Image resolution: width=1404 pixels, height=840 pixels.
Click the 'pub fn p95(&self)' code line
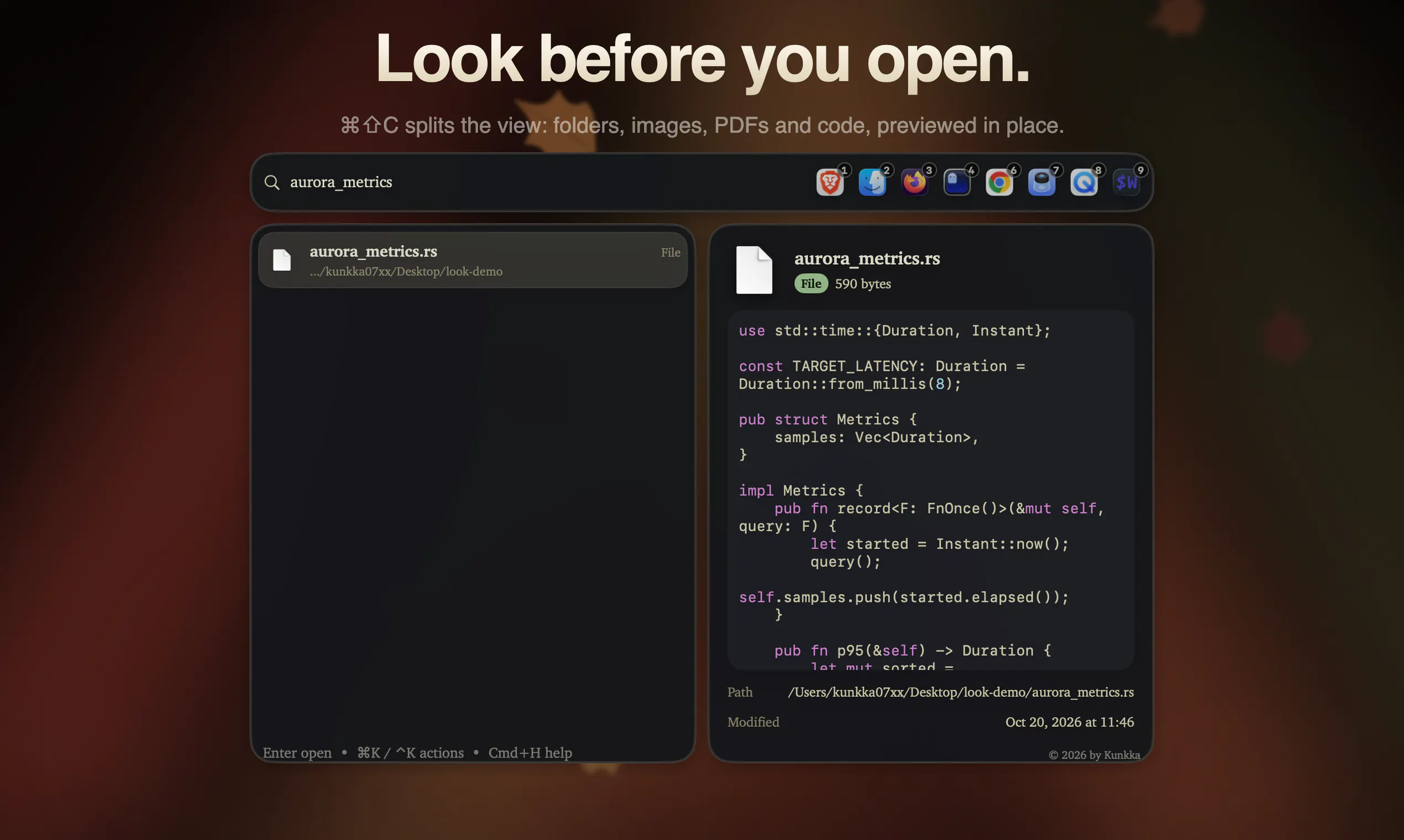coord(913,650)
